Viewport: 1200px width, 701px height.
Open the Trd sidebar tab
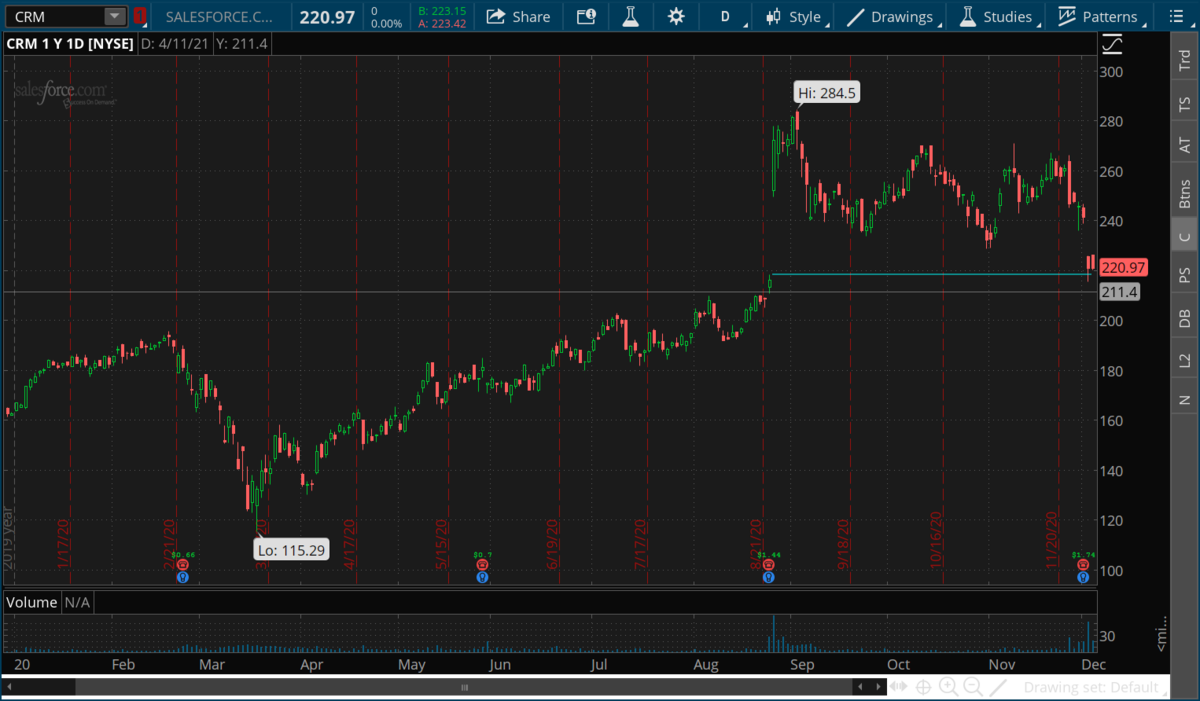pos(1185,59)
